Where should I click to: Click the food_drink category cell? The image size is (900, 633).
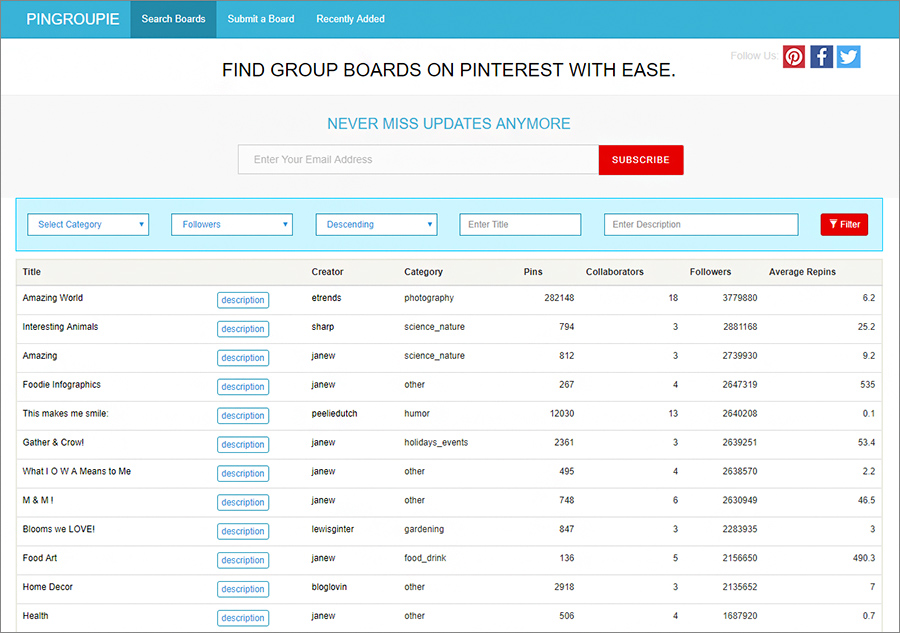click(425, 558)
